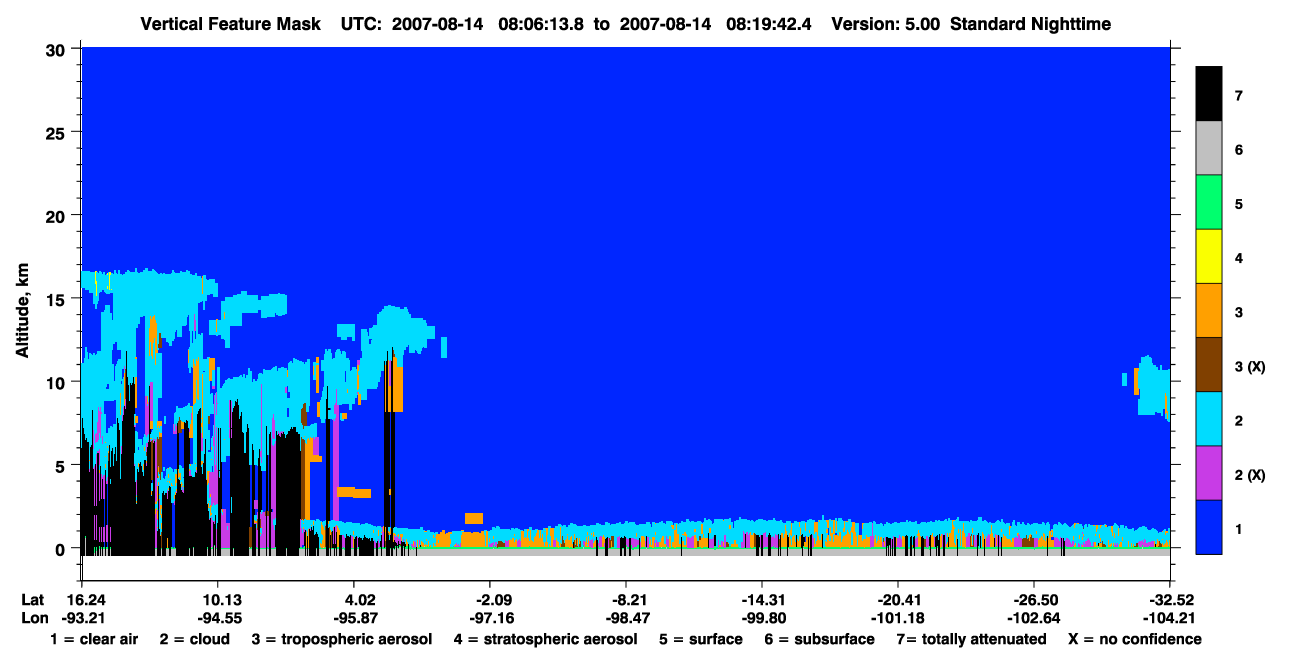The image size is (1300, 667).
Task: Click the 'Vertical Feature Mask' title text
Action: [231, 24]
